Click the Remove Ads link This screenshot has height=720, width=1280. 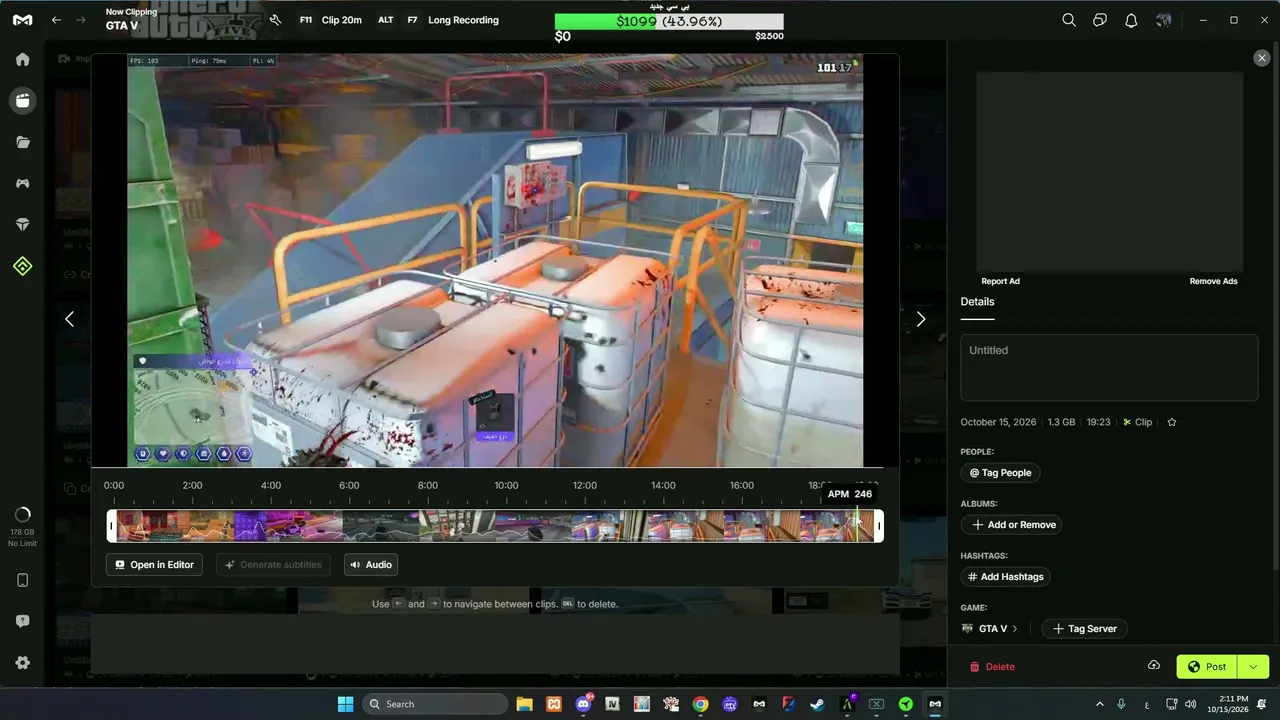coord(1213,281)
